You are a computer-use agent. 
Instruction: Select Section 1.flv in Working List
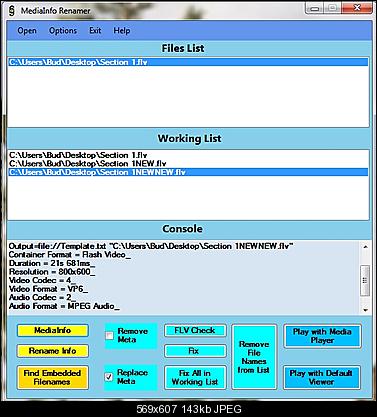(188, 155)
